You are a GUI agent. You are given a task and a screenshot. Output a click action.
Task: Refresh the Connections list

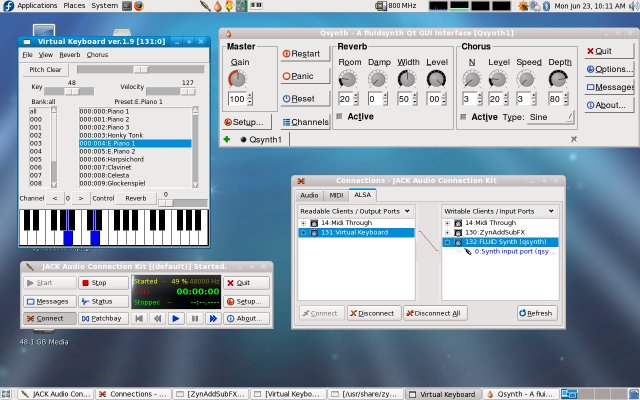coord(537,313)
